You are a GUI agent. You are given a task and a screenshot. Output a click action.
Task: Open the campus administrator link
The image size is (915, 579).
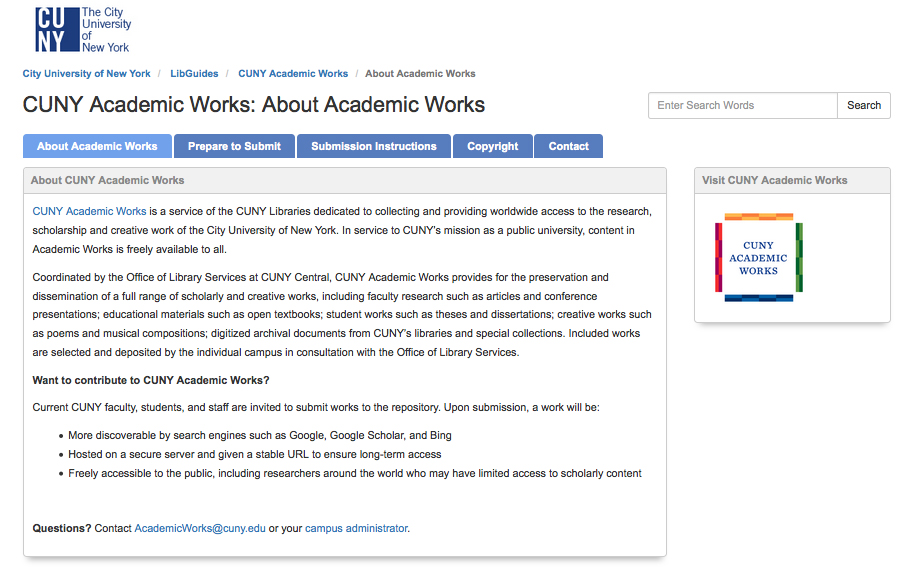click(356, 528)
